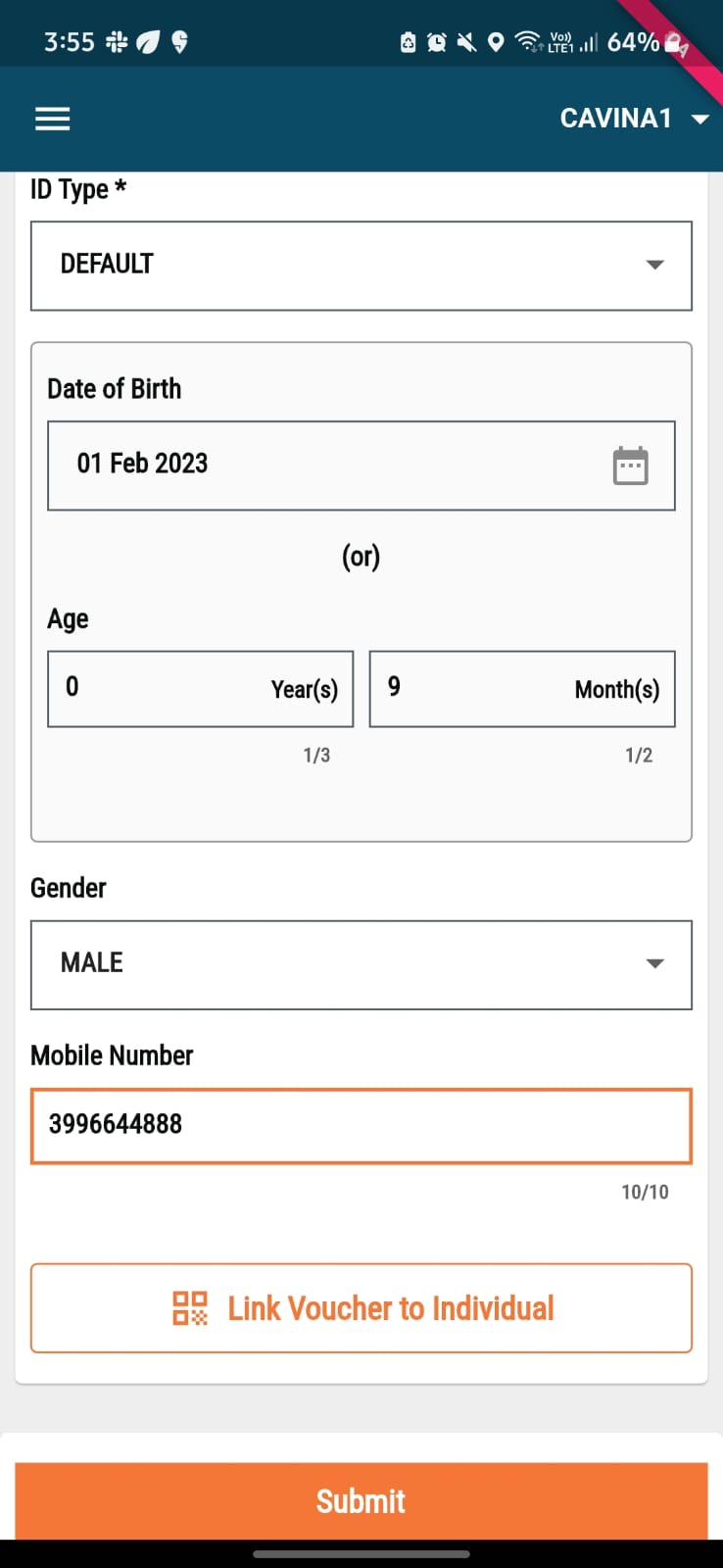
Task: Tap the location pin status icon
Action: pos(496,42)
